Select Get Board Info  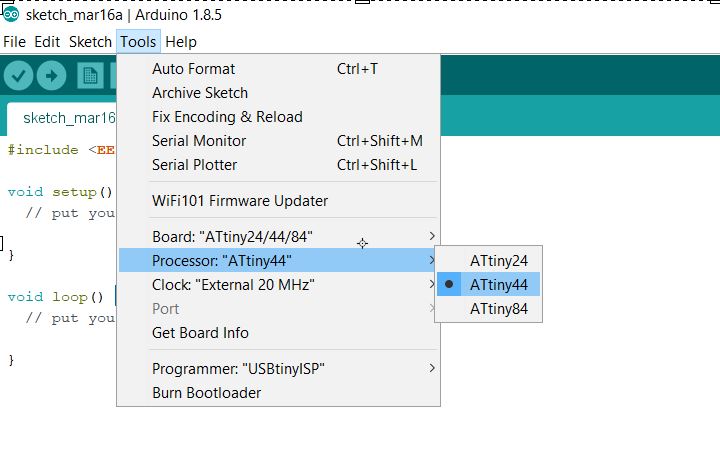200,333
